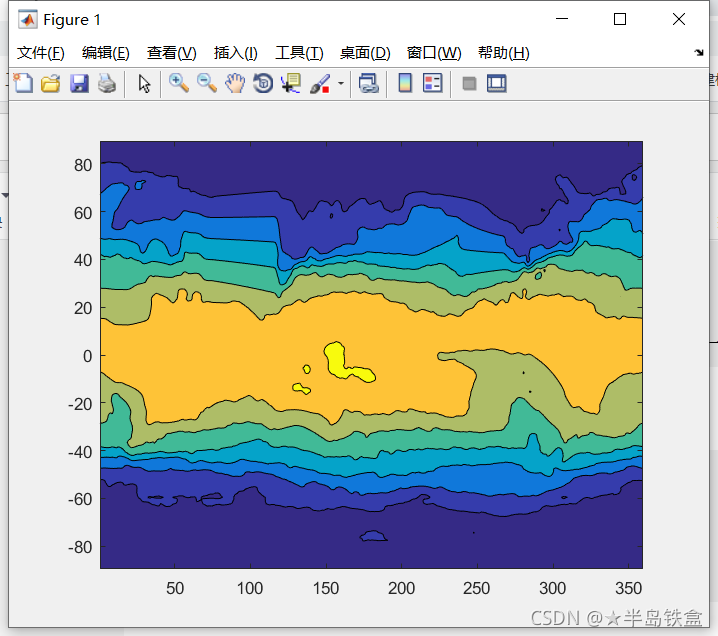Screen dimensions: 718x636
Task: Activate the Zoom Out tool
Action: [x=207, y=84]
